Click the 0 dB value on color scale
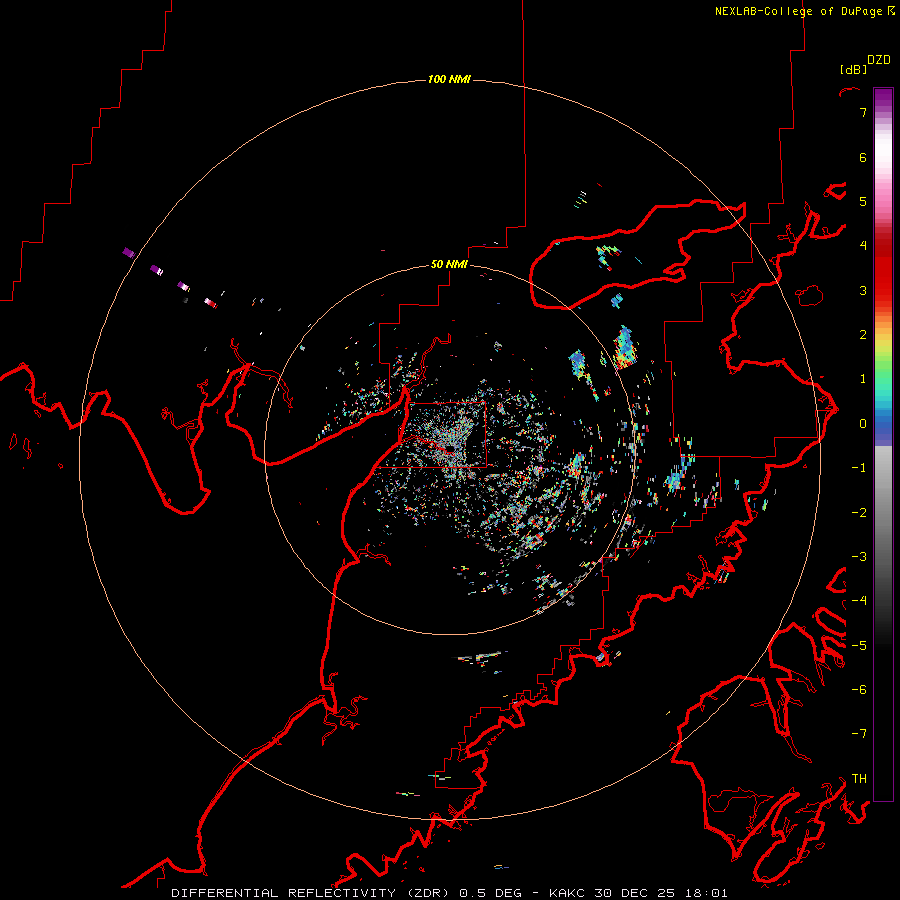The width and height of the screenshot is (900, 900). (863, 424)
